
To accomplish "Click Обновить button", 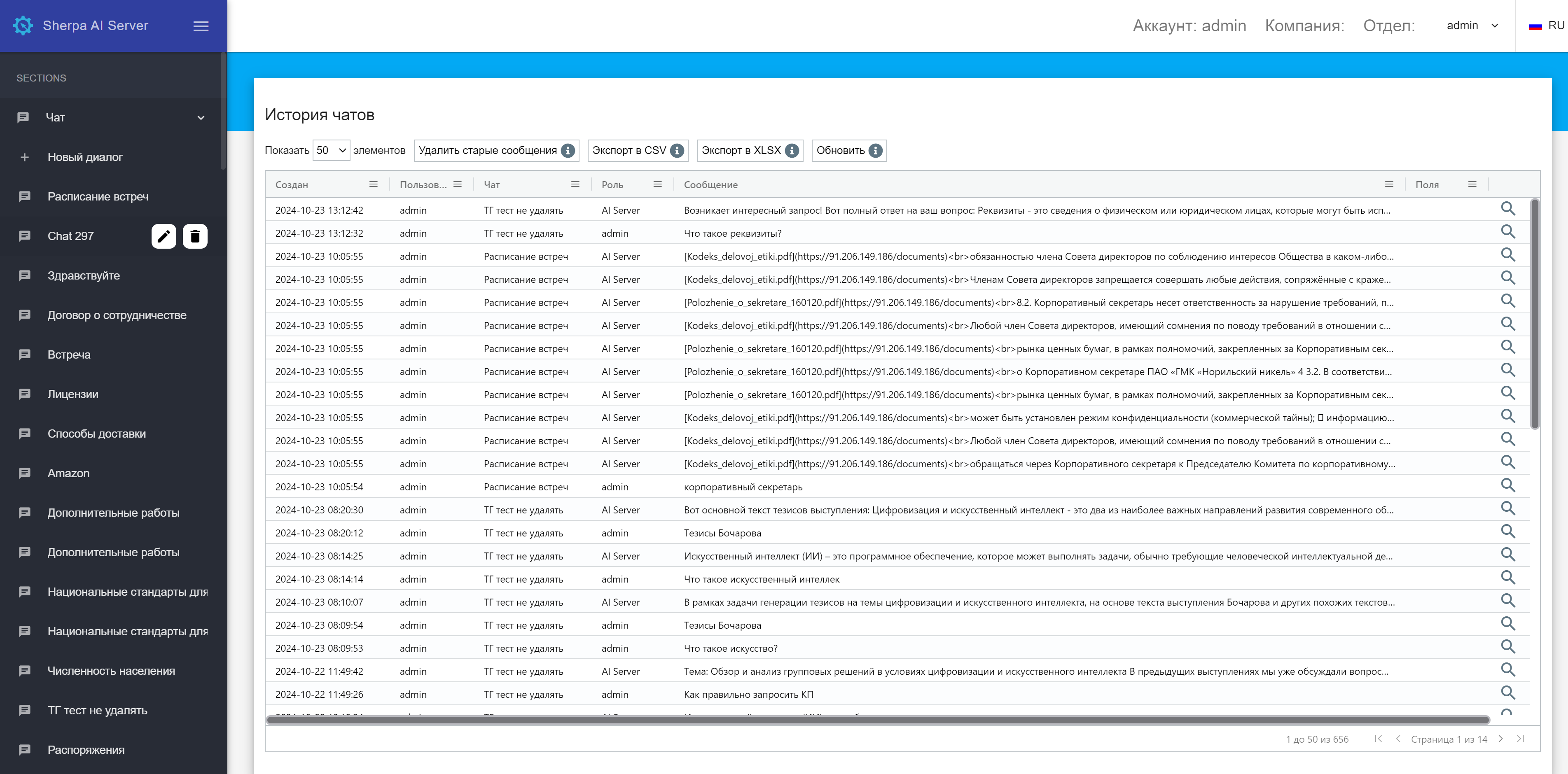I will point(848,150).
